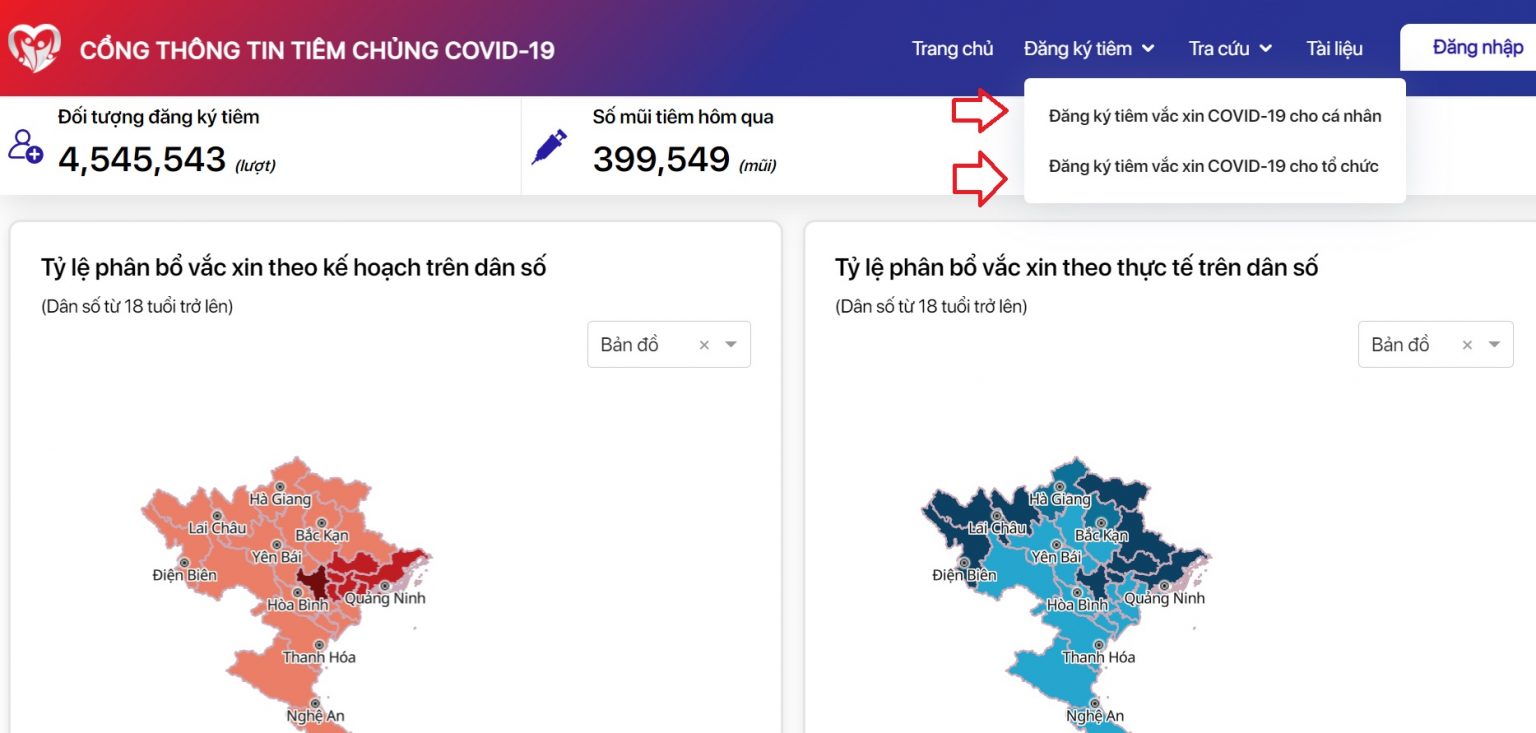
Task: Click the registered users person icon
Action: [x=25, y=146]
